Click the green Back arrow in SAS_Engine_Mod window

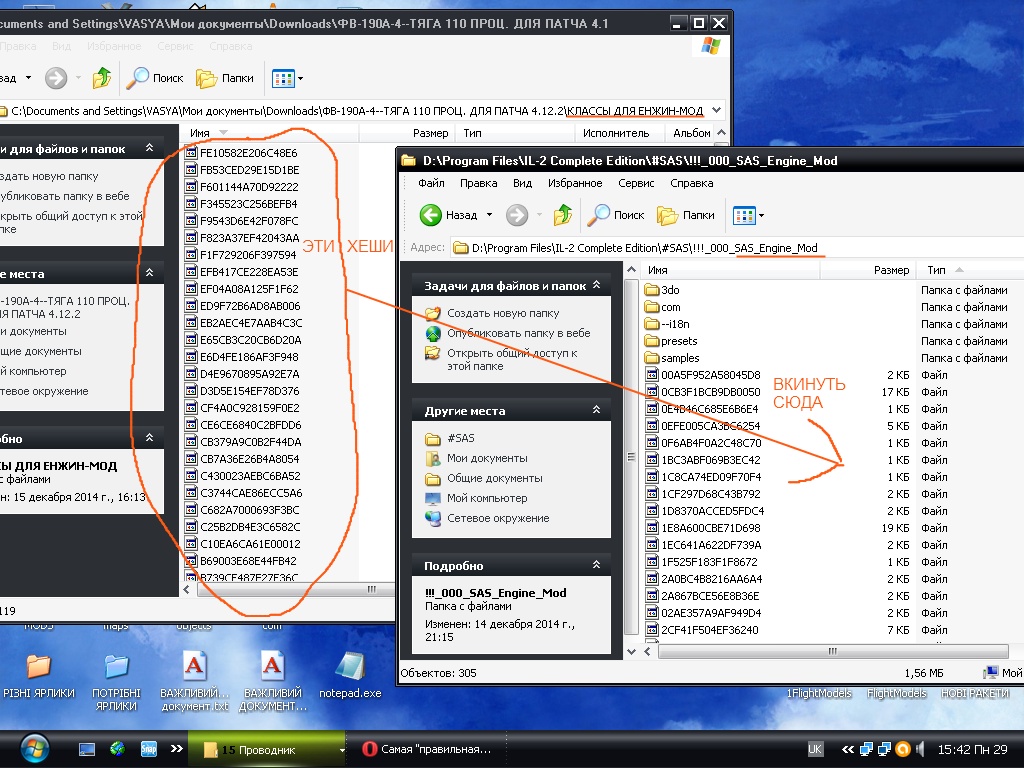(430, 215)
